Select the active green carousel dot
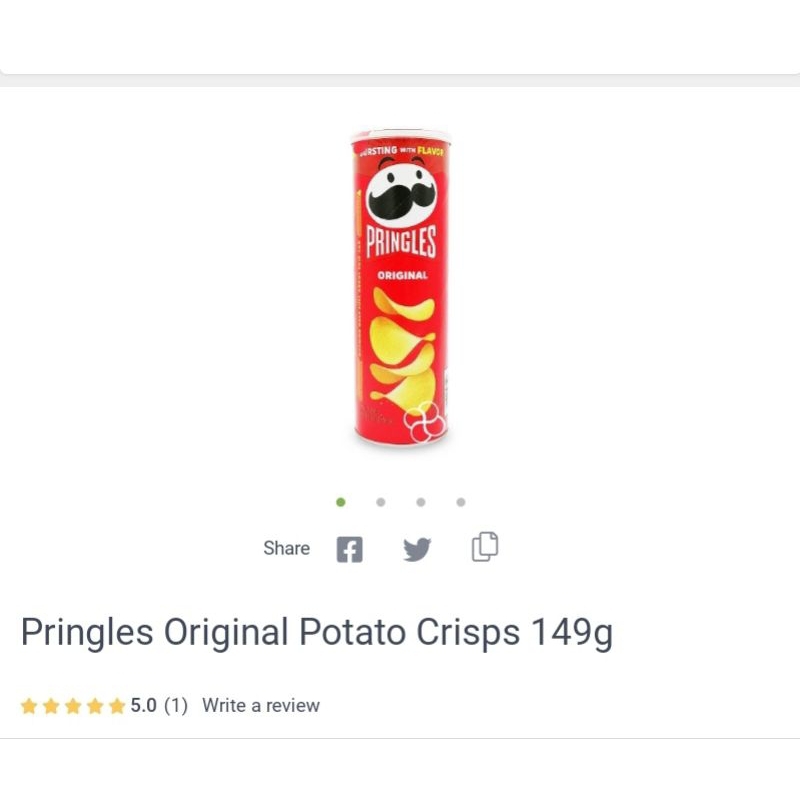Screen dimensions: 800x800 pyautogui.click(x=341, y=502)
